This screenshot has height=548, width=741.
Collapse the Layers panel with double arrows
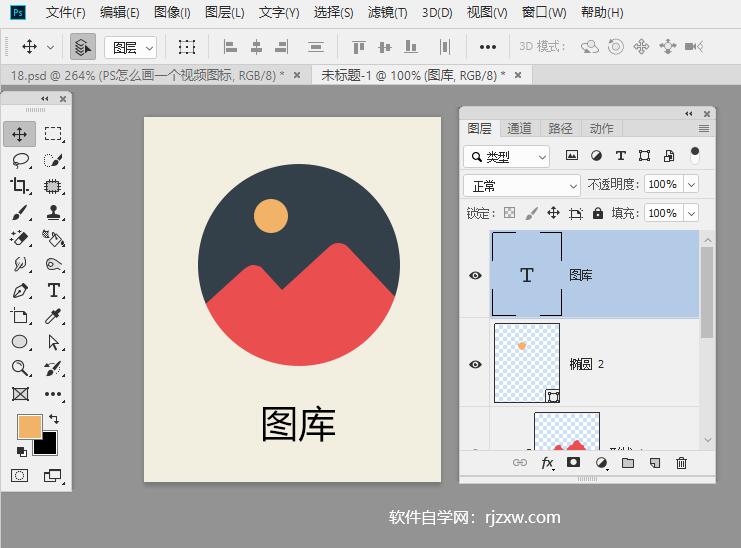coord(689,113)
